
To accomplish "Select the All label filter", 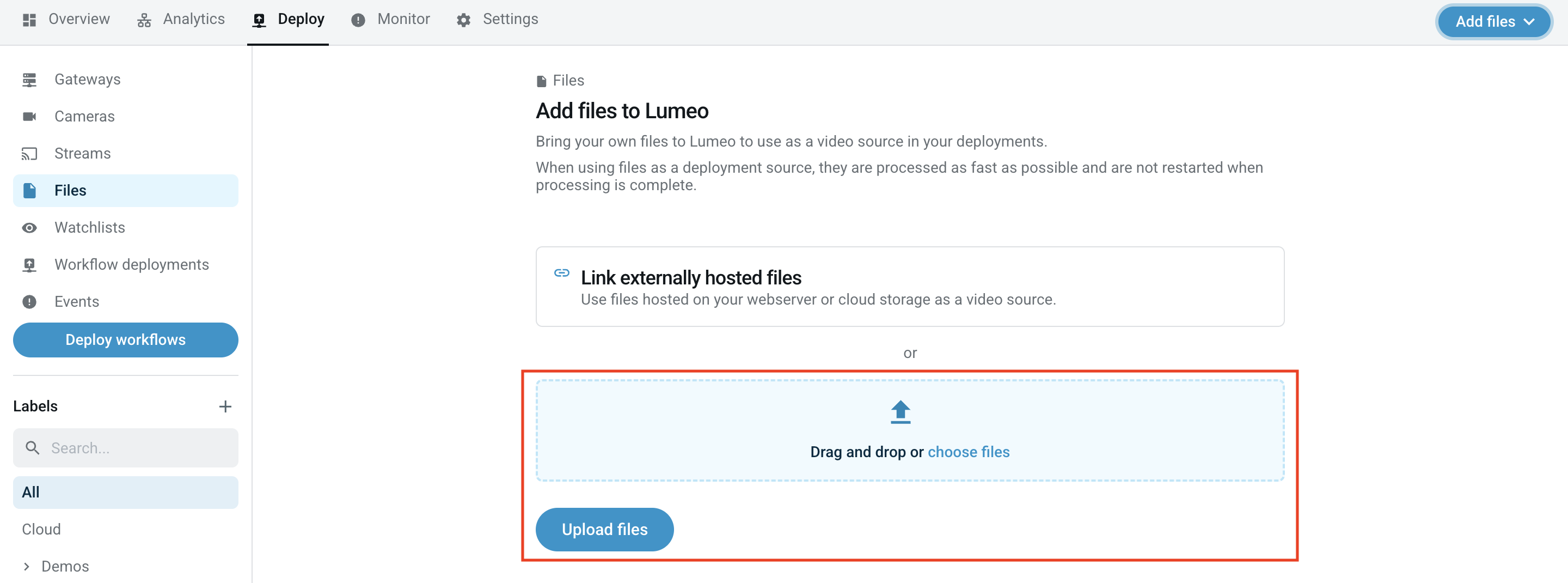I will click(125, 492).
